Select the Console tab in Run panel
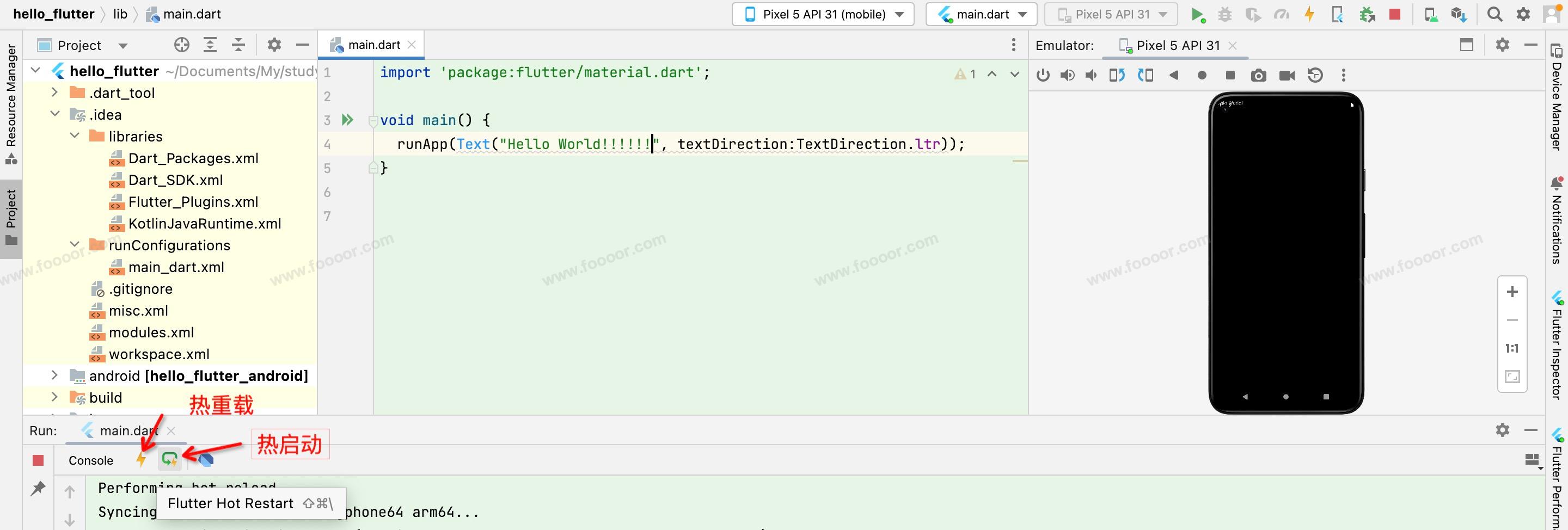The height and width of the screenshot is (530, 1568). pos(91,461)
